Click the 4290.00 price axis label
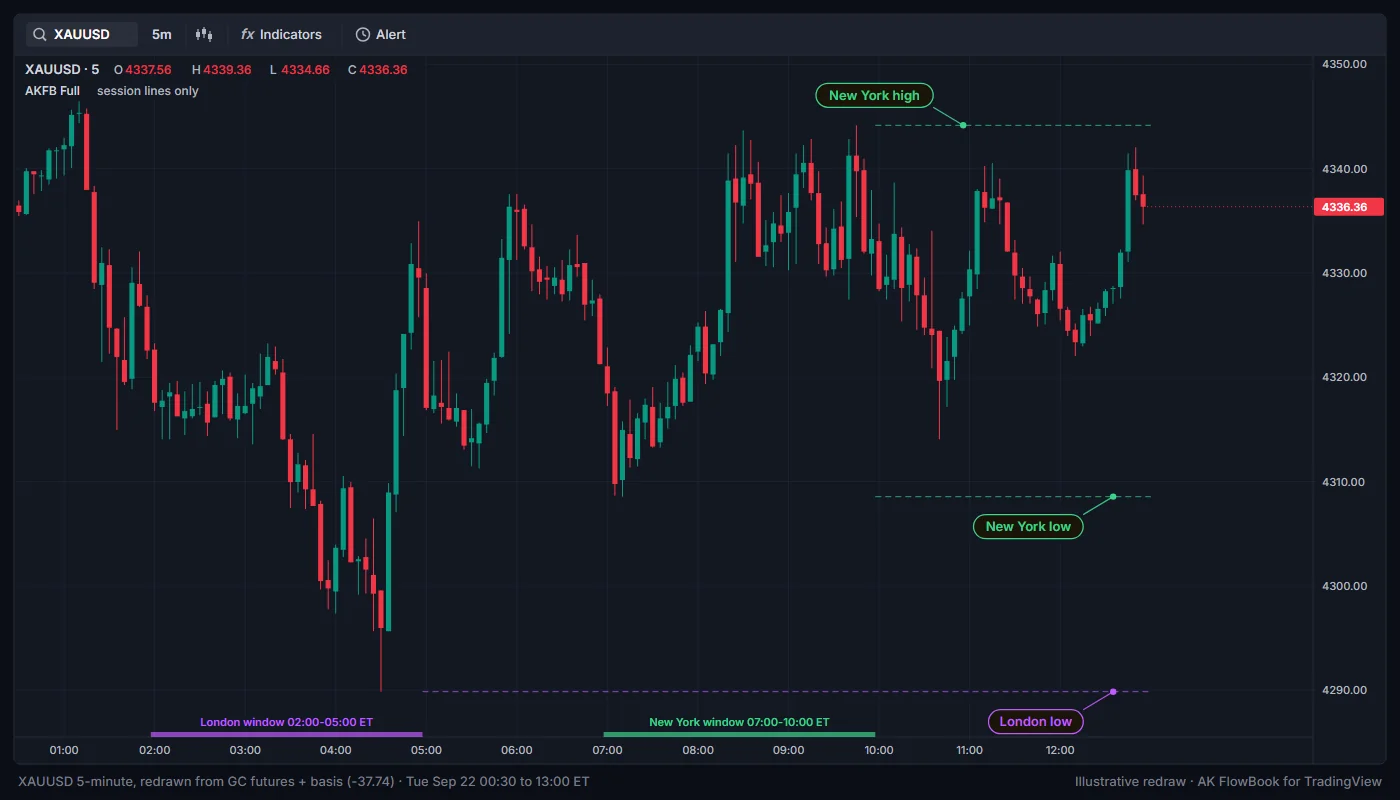1400x800 pixels. click(x=1344, y=690)
